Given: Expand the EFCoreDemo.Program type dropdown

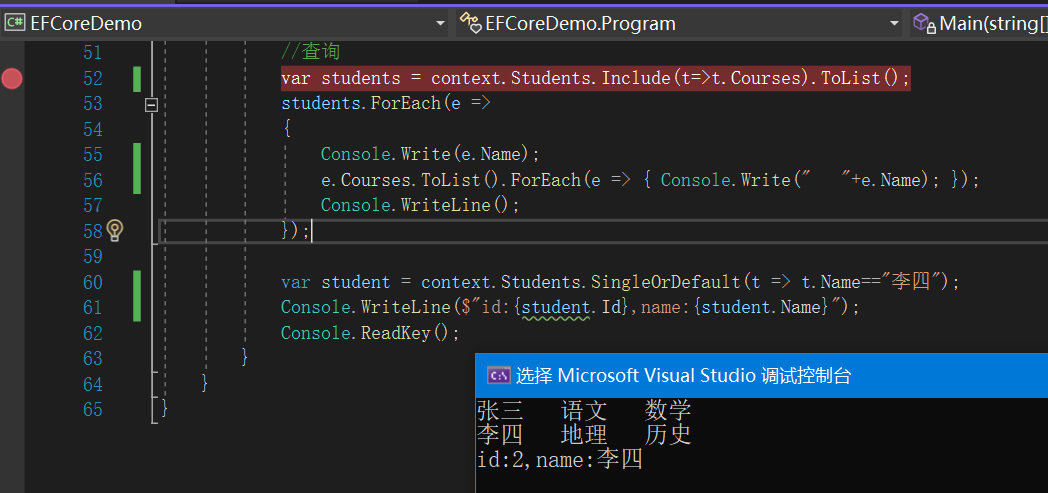Looking at the screenshot, I should 894,23.
